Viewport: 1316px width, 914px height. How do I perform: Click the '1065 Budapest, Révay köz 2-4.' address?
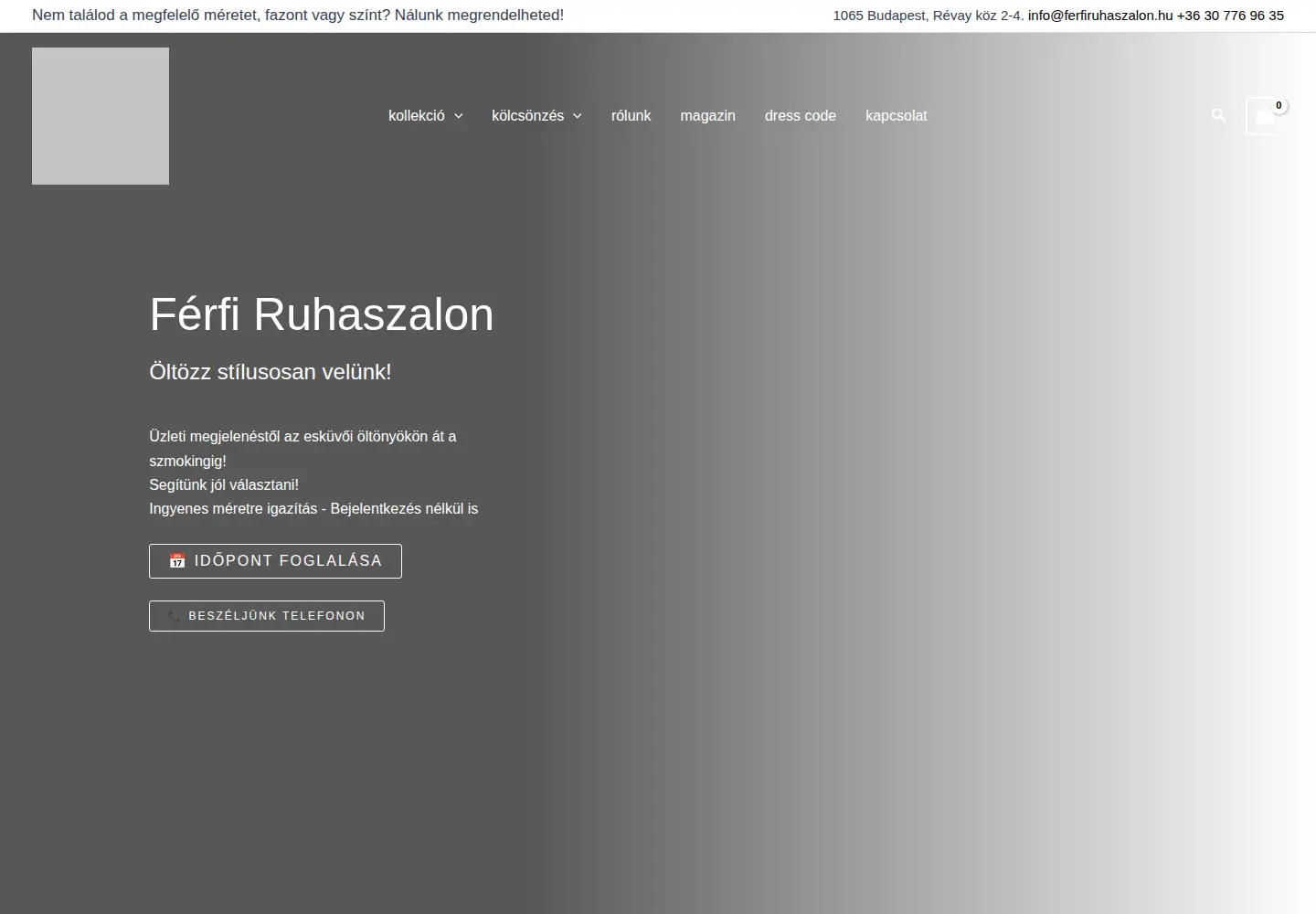point(929,16)
